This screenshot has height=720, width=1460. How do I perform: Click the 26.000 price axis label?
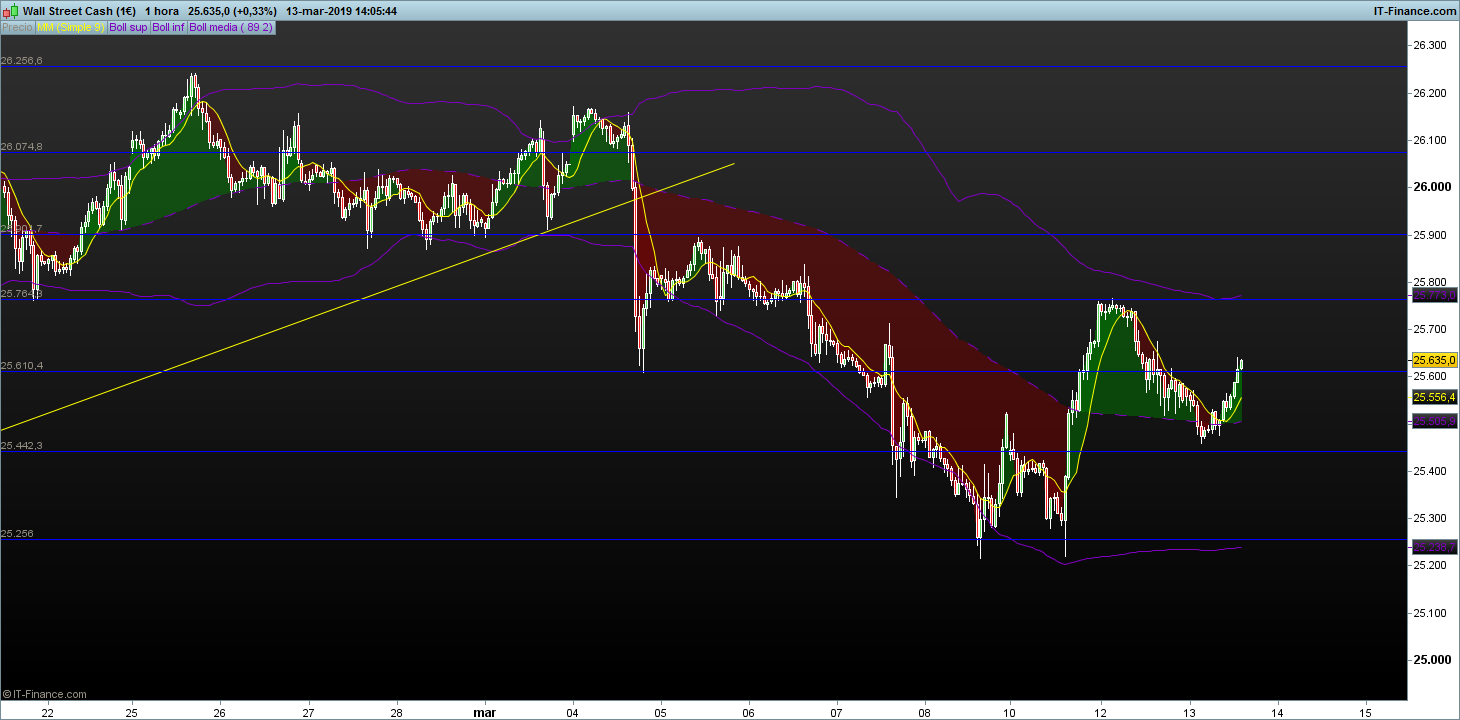click(x=1430, y=187)
